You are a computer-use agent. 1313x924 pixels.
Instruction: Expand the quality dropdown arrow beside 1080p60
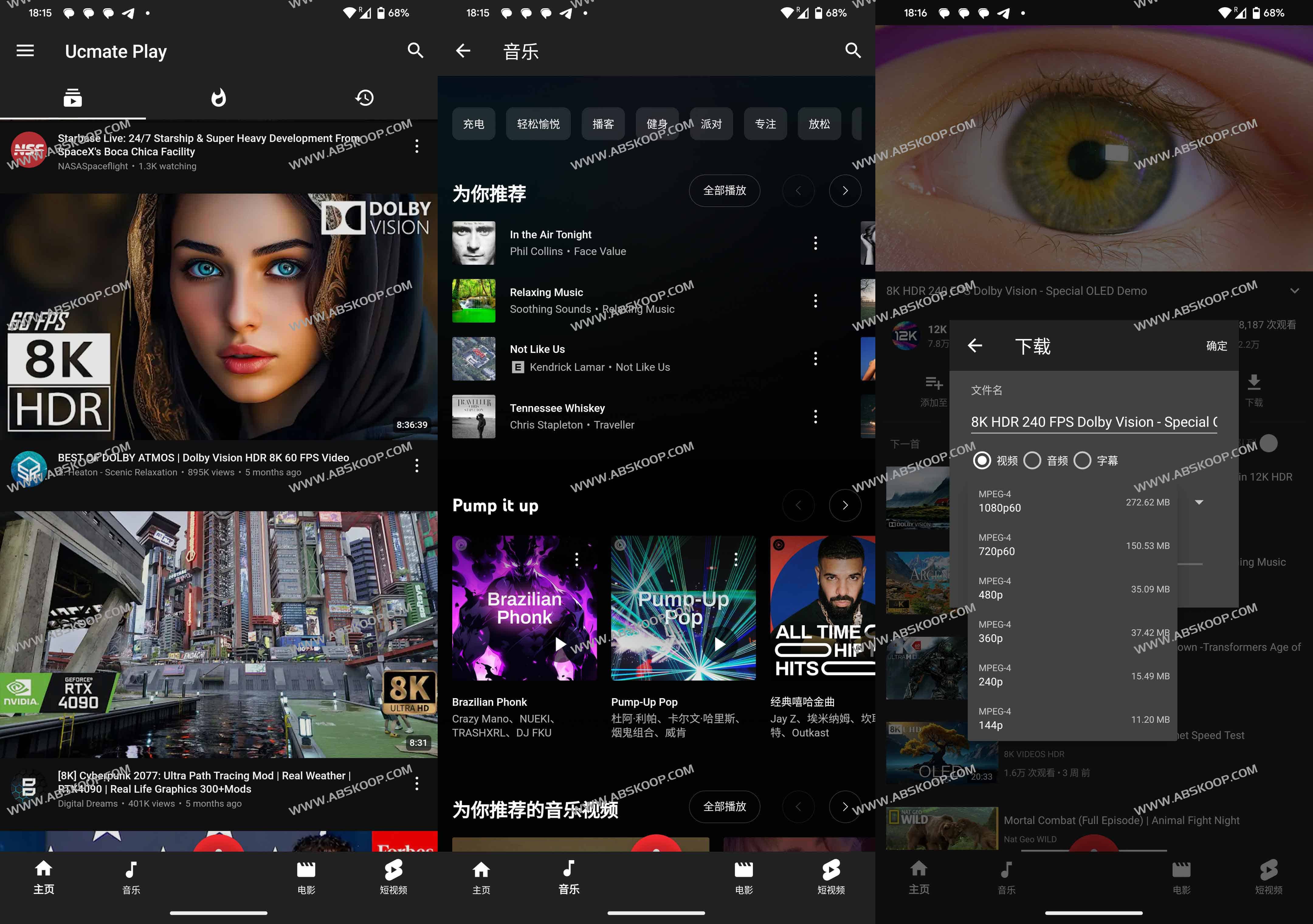(x=1199, y=502)
